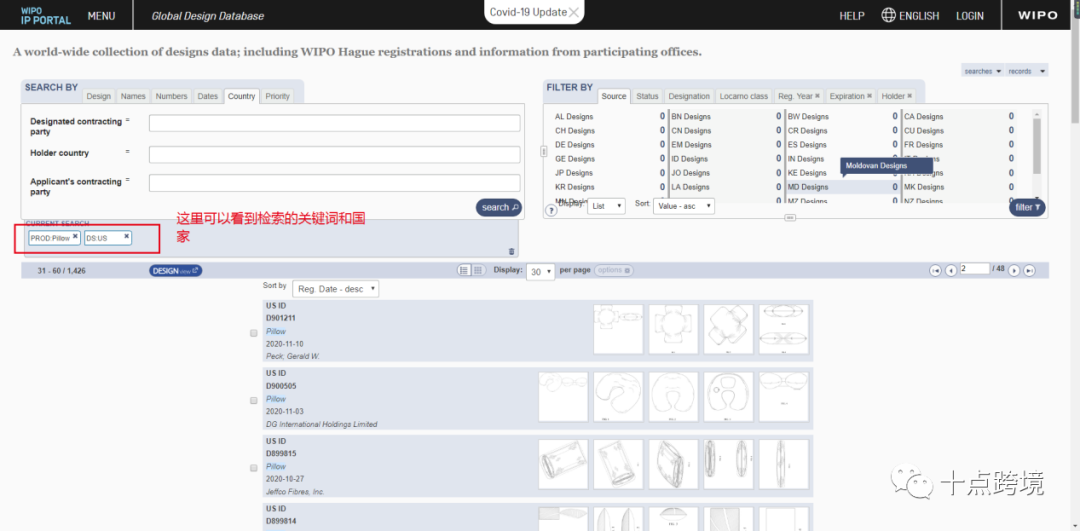Screen dimensions: 1080x531
Task: Open results per page dropdown
Action: [x=541, y=272]
